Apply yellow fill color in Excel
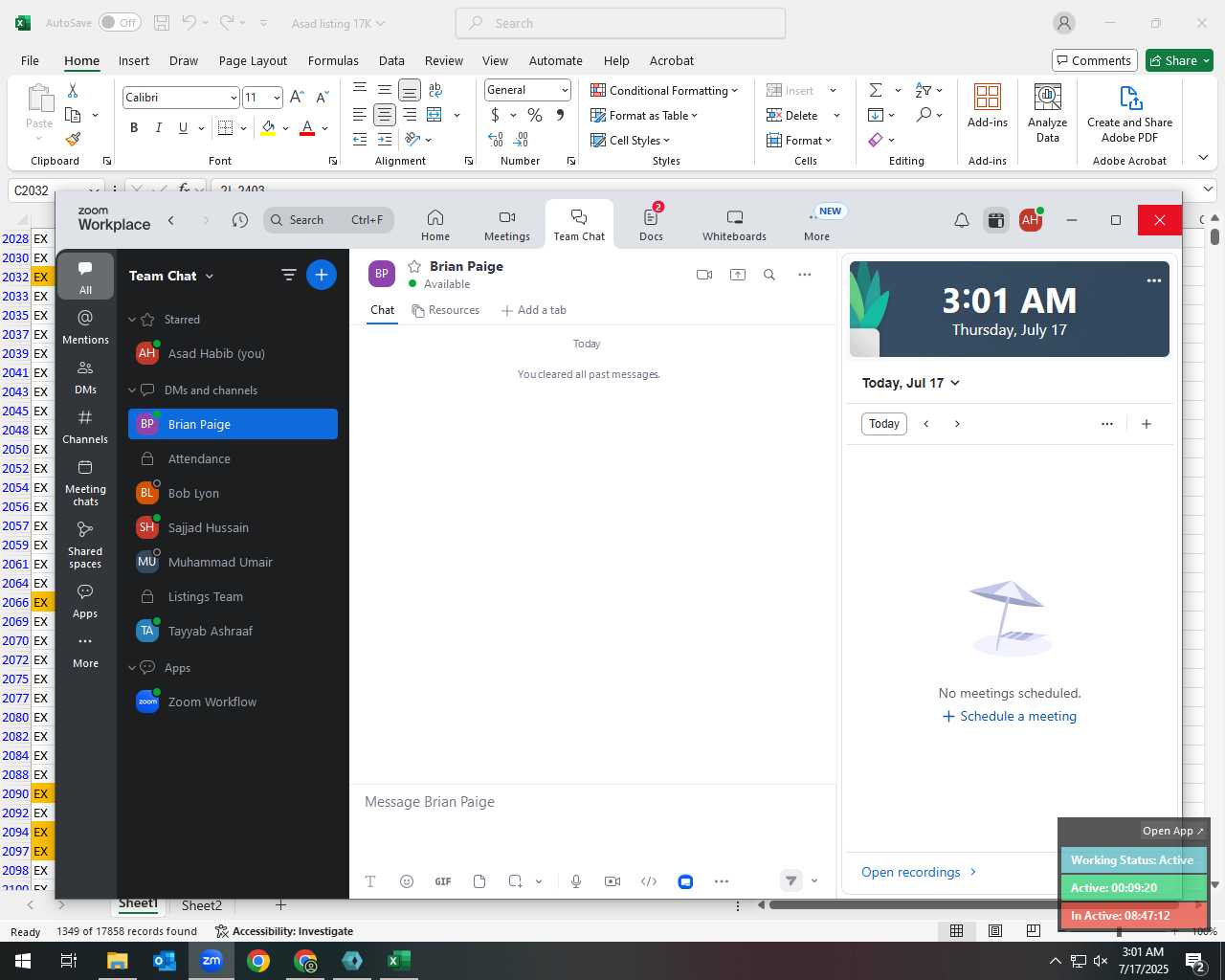 pyautogui.click(x=268, y=127)
